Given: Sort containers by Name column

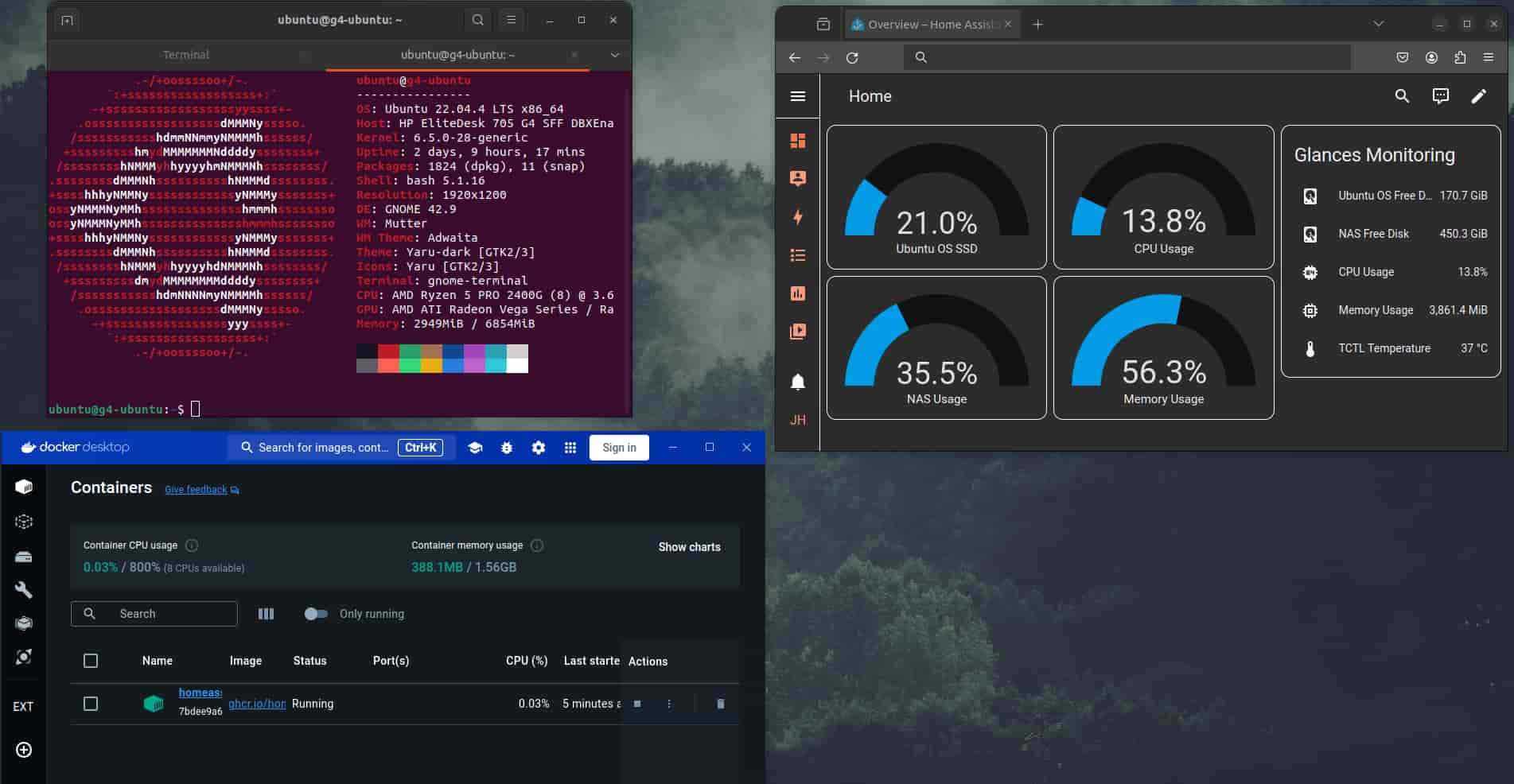Looking at the screenshot, I should (x=158, y=661).
